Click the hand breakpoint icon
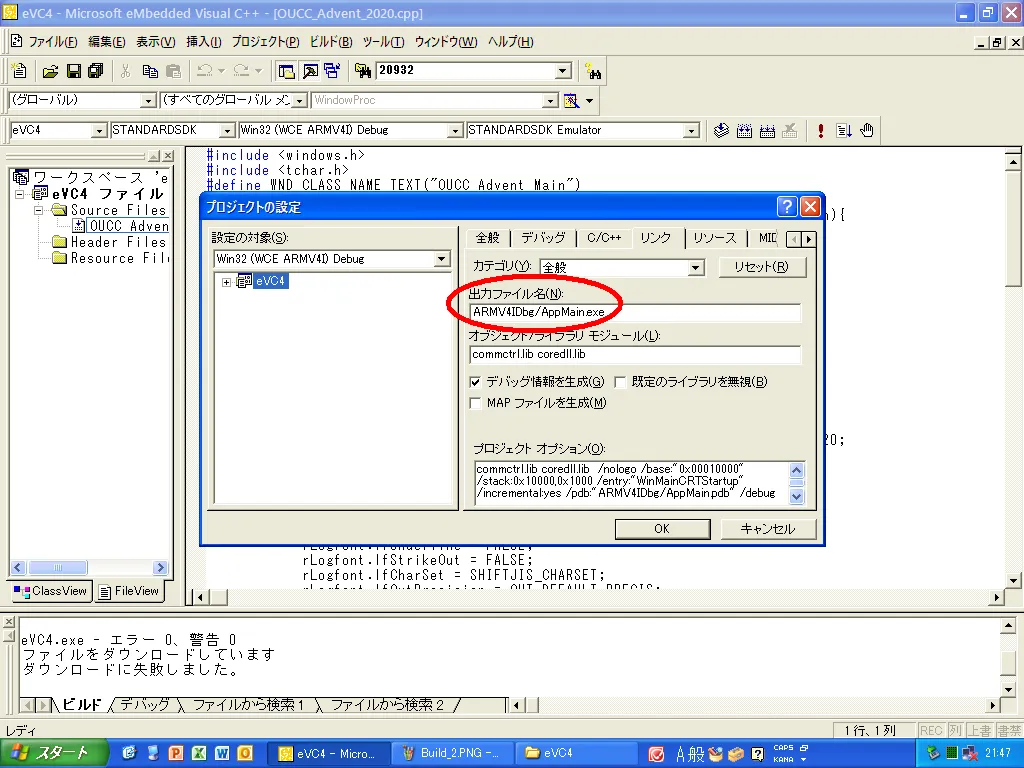The height and width of the screenshot is (768, 1024). [867, 131]
